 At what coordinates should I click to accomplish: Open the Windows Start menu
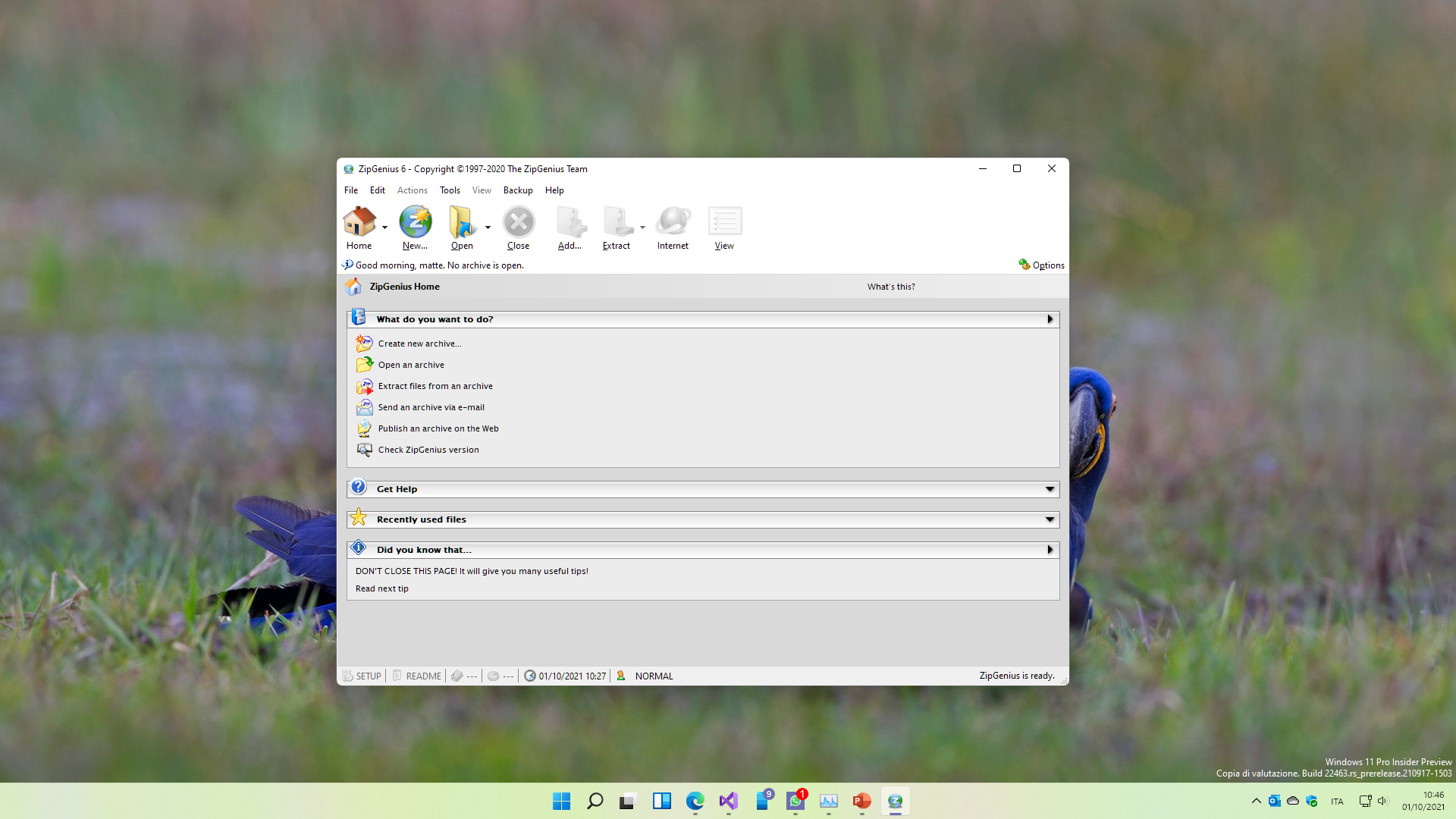point(562,801)
